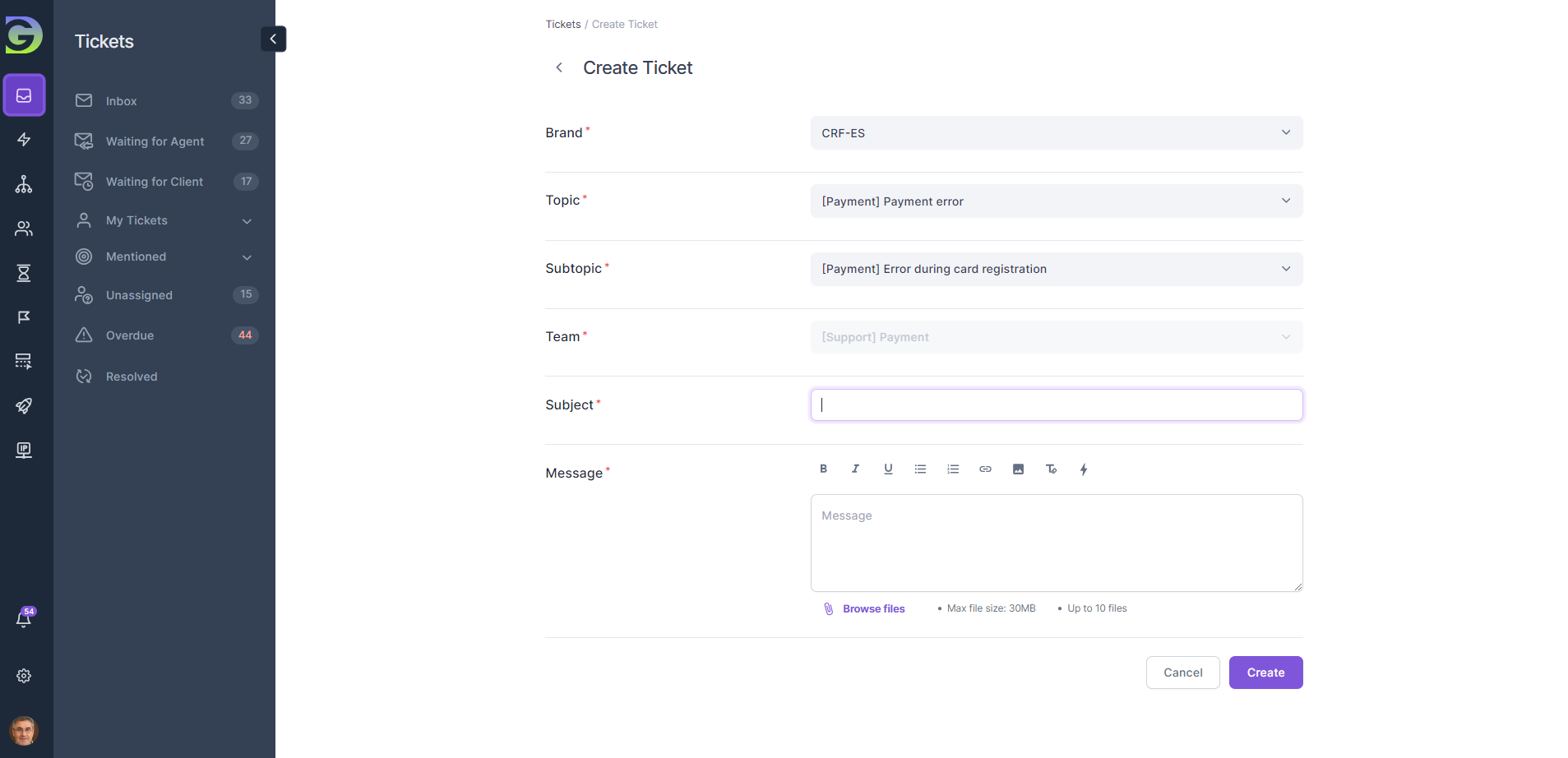Insert numbered list in message

(x=953, y=469)
